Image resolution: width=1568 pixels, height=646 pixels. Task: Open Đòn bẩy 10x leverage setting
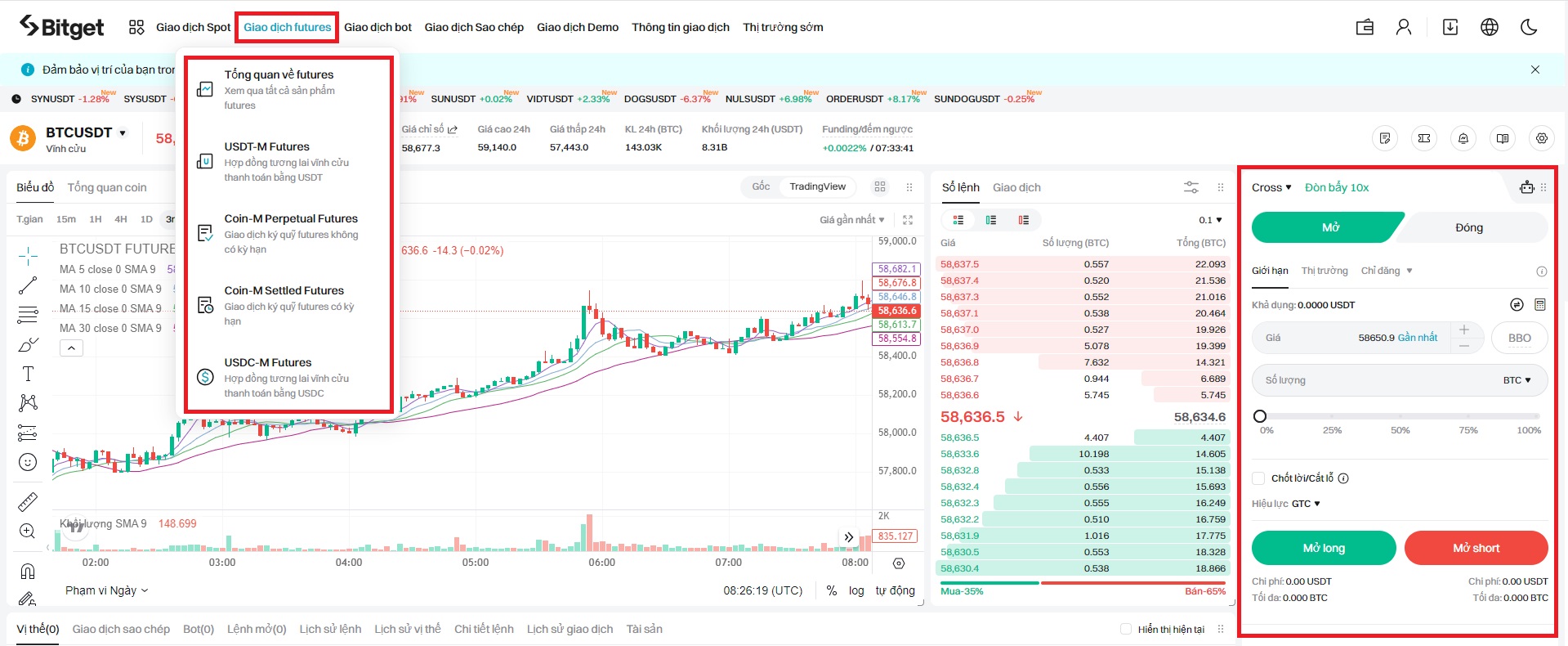(x=1337, y=187)
